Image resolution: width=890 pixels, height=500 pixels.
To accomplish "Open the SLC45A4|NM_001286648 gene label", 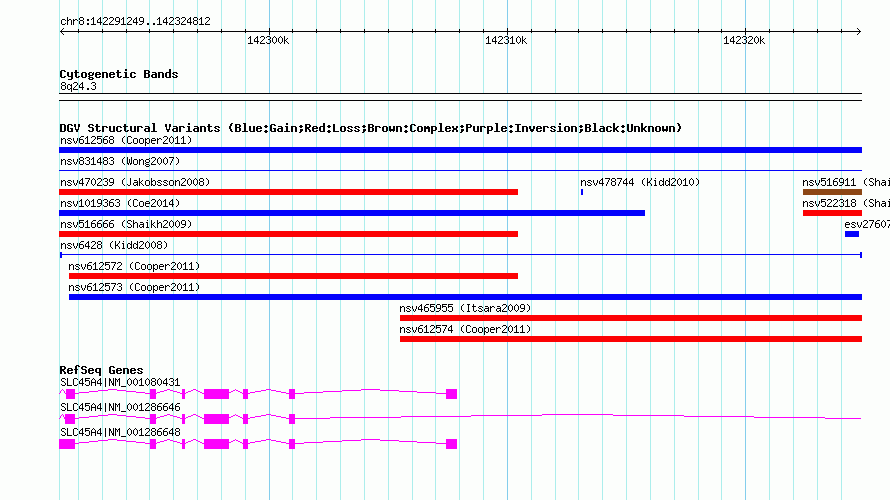I will coord(120,432).
